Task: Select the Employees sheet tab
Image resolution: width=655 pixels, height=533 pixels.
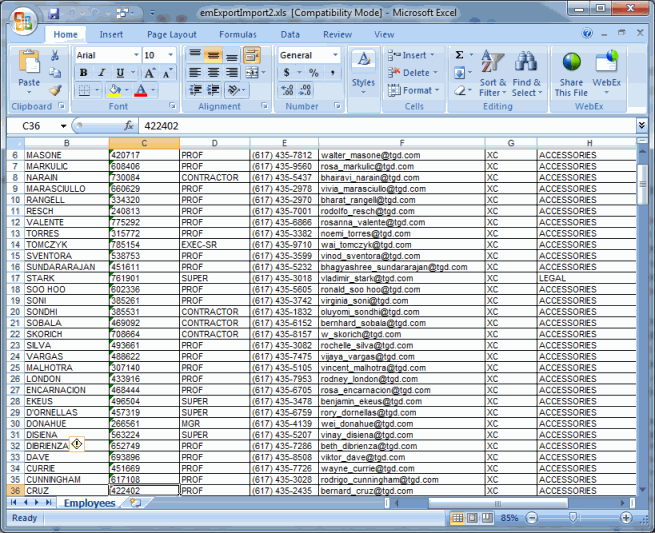Action: tap(89, 503)
